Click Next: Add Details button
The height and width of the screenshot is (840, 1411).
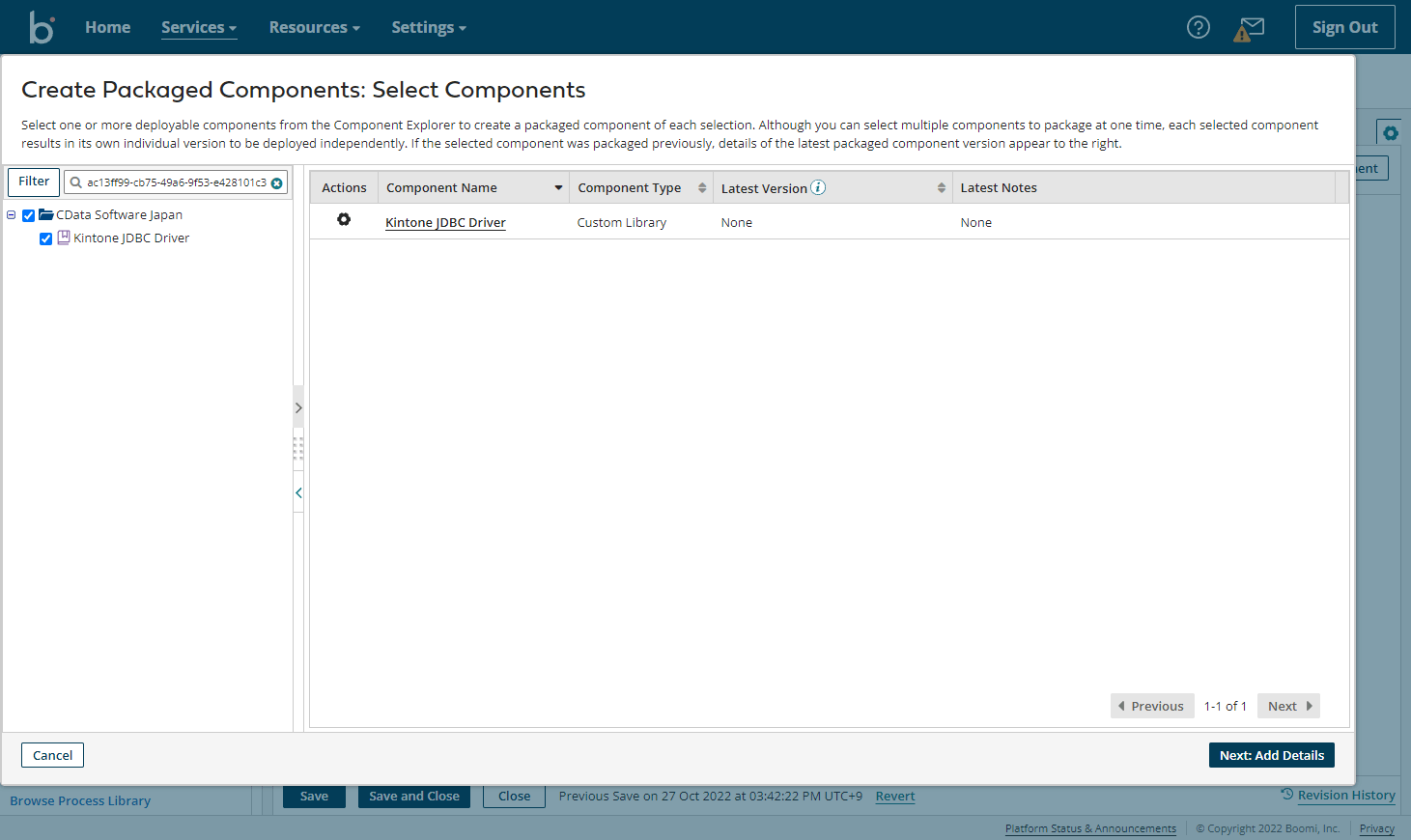[1271, 755]
